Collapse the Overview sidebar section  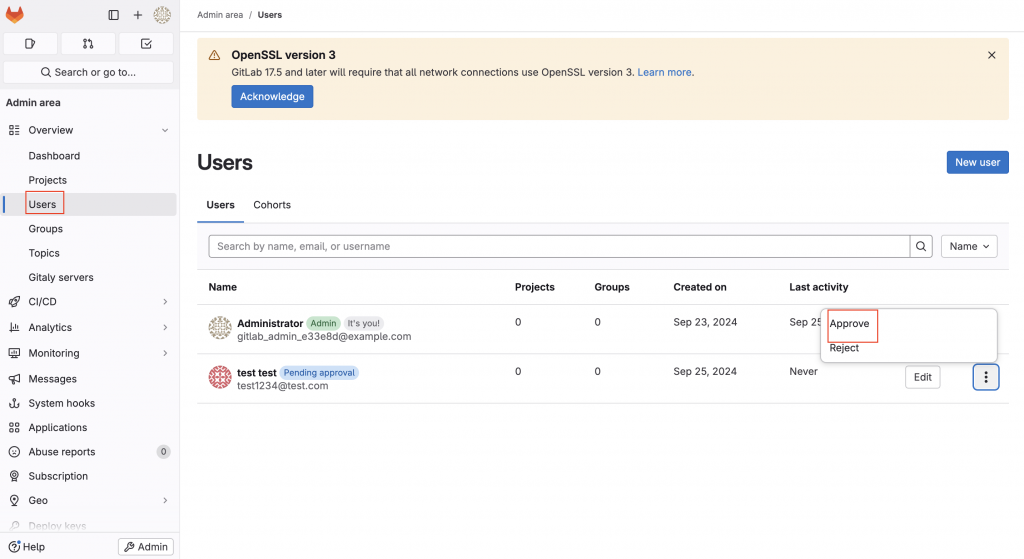165,130
